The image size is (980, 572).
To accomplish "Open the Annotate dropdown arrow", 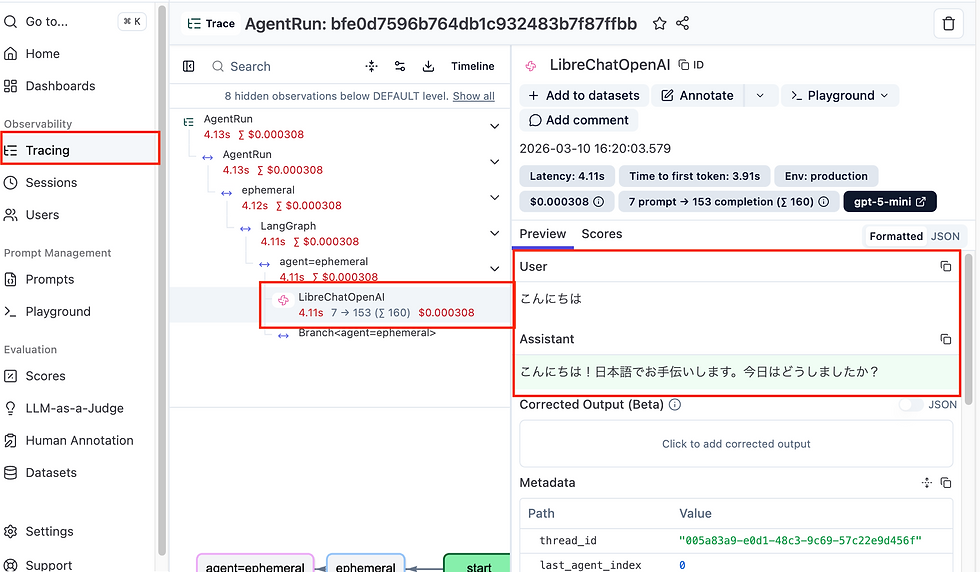I will pyautogui.click(x=760, y=96).
